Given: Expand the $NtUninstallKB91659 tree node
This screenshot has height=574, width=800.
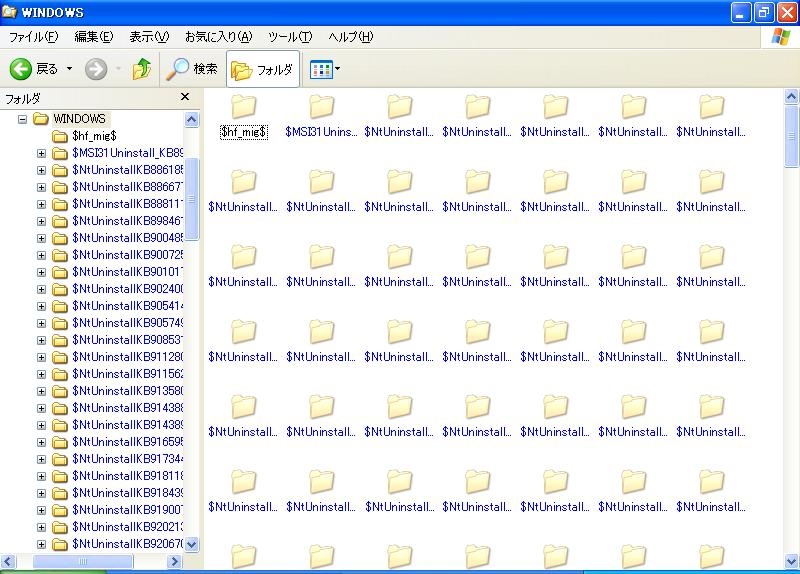Looking at the screenshot, I should click(x=41, y=442).
